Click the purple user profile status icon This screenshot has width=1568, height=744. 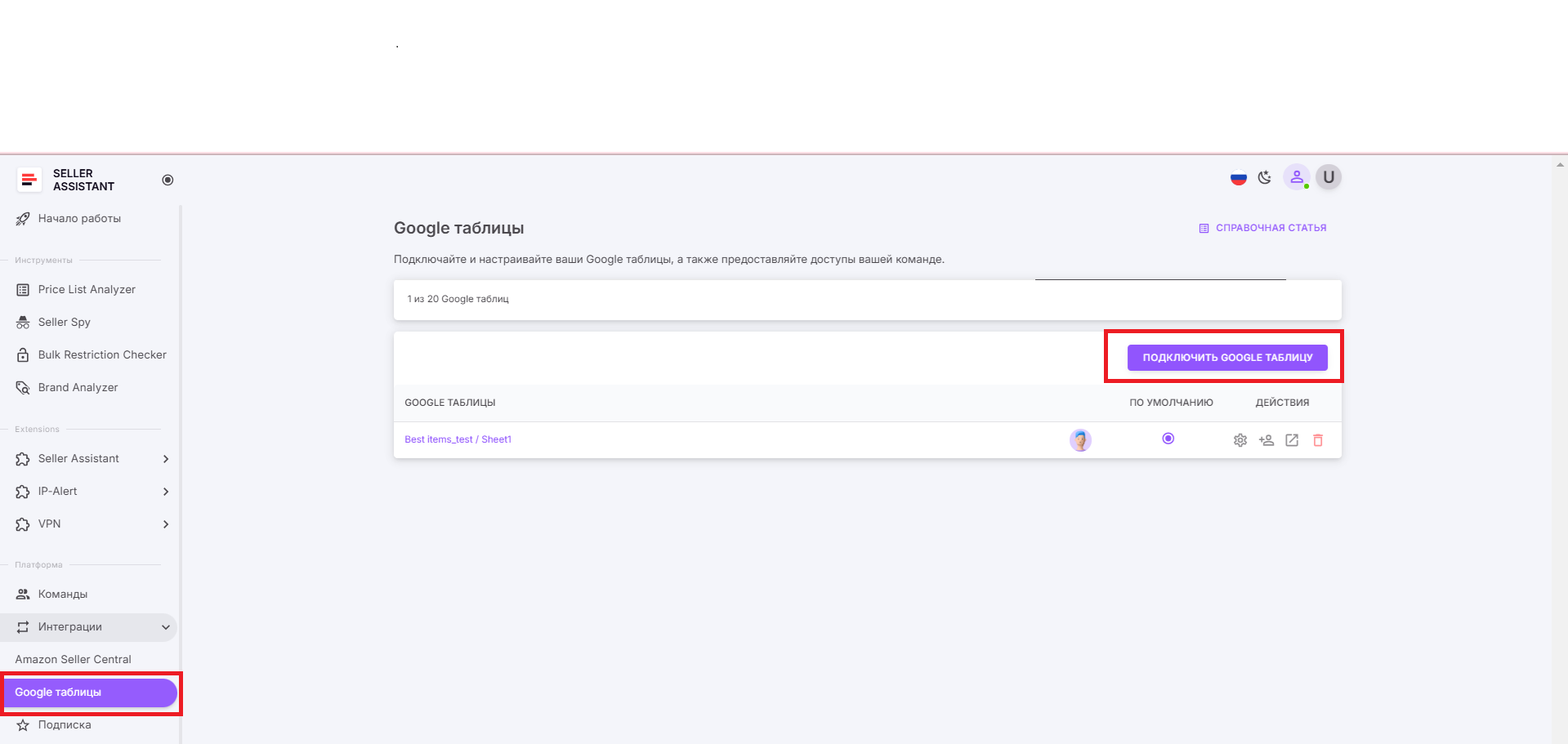1296,177
